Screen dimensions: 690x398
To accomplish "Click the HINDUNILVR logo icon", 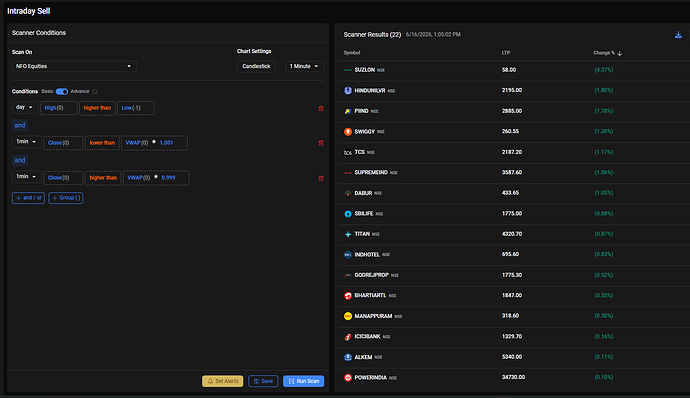I will tap(348, 90).
